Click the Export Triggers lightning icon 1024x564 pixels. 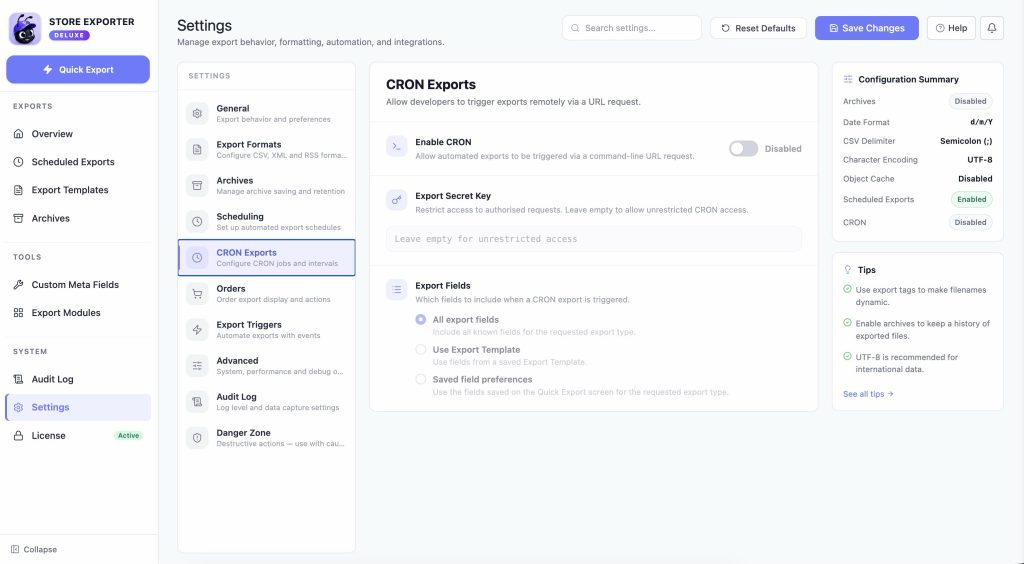197,330
